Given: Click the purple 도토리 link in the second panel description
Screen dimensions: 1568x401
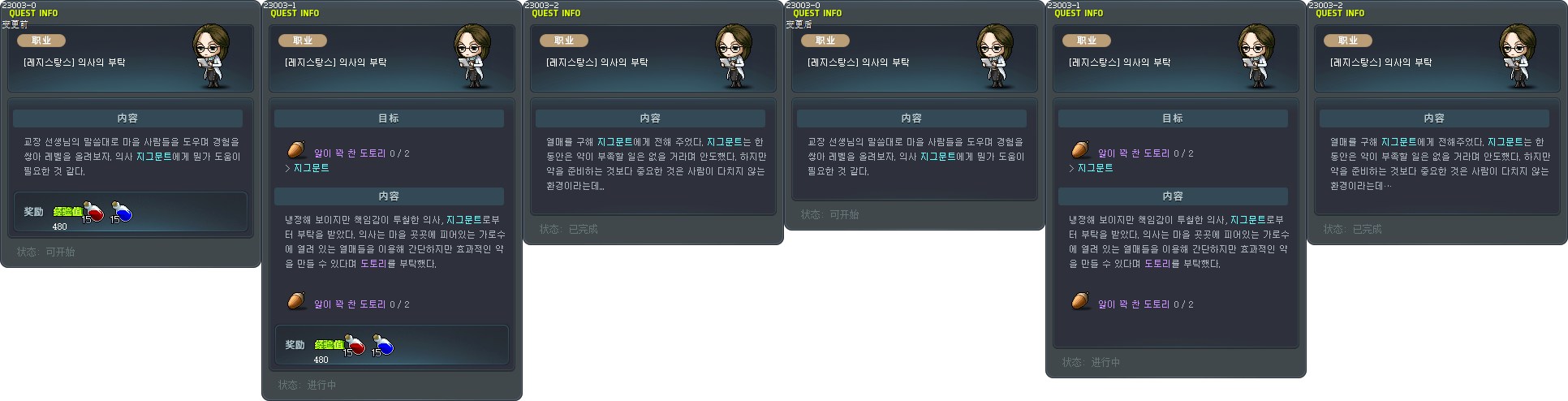Looking at the screenshot, I should point(373,264).
